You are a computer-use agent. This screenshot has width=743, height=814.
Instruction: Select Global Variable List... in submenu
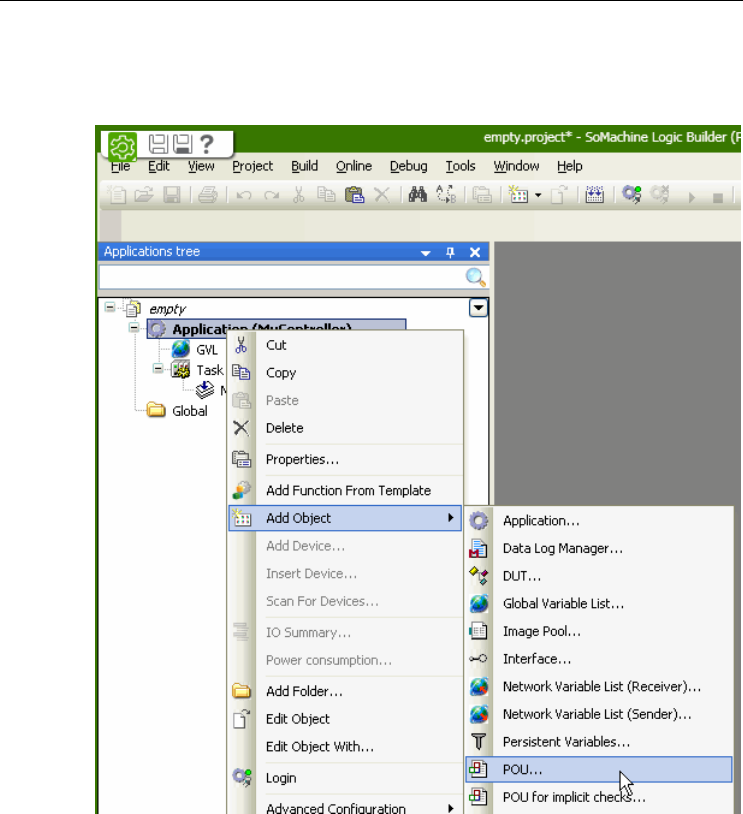(x=599, y=604)
